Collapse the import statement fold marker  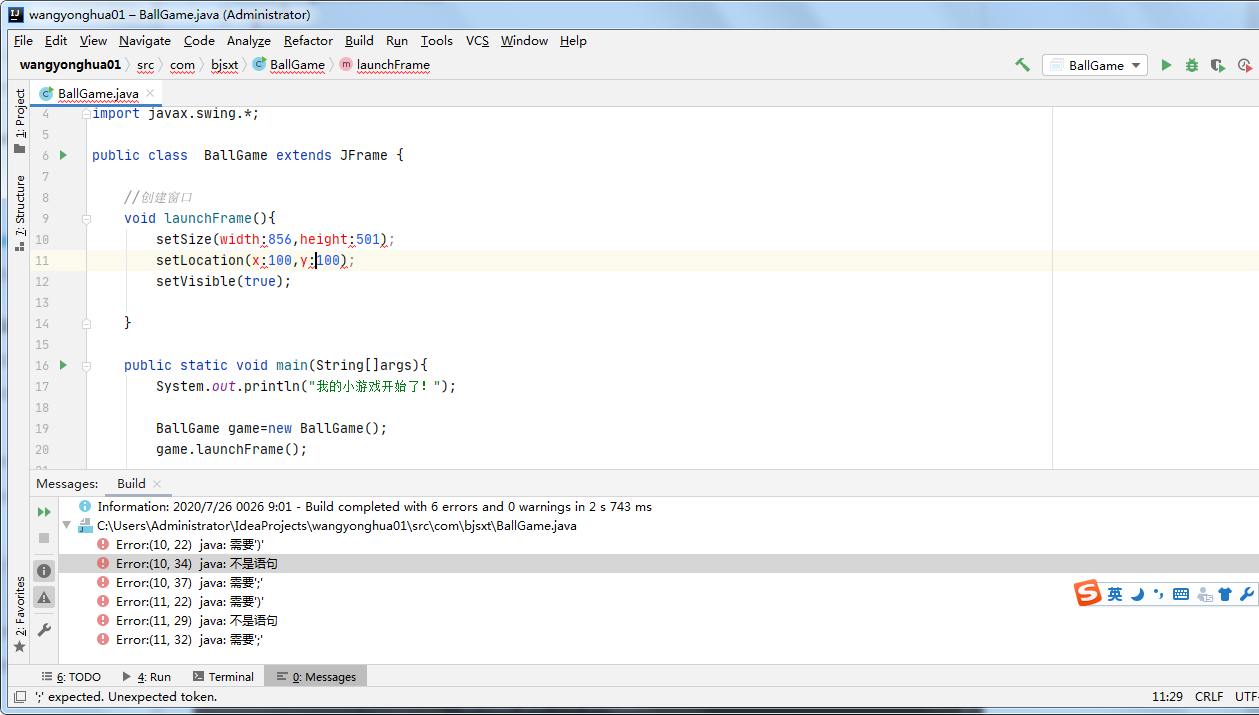[x=87, y=113]
